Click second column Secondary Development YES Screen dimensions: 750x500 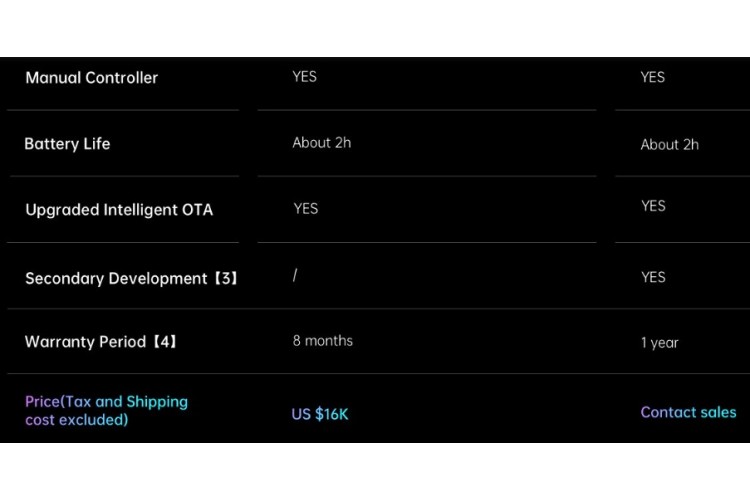tap(653, 277)
